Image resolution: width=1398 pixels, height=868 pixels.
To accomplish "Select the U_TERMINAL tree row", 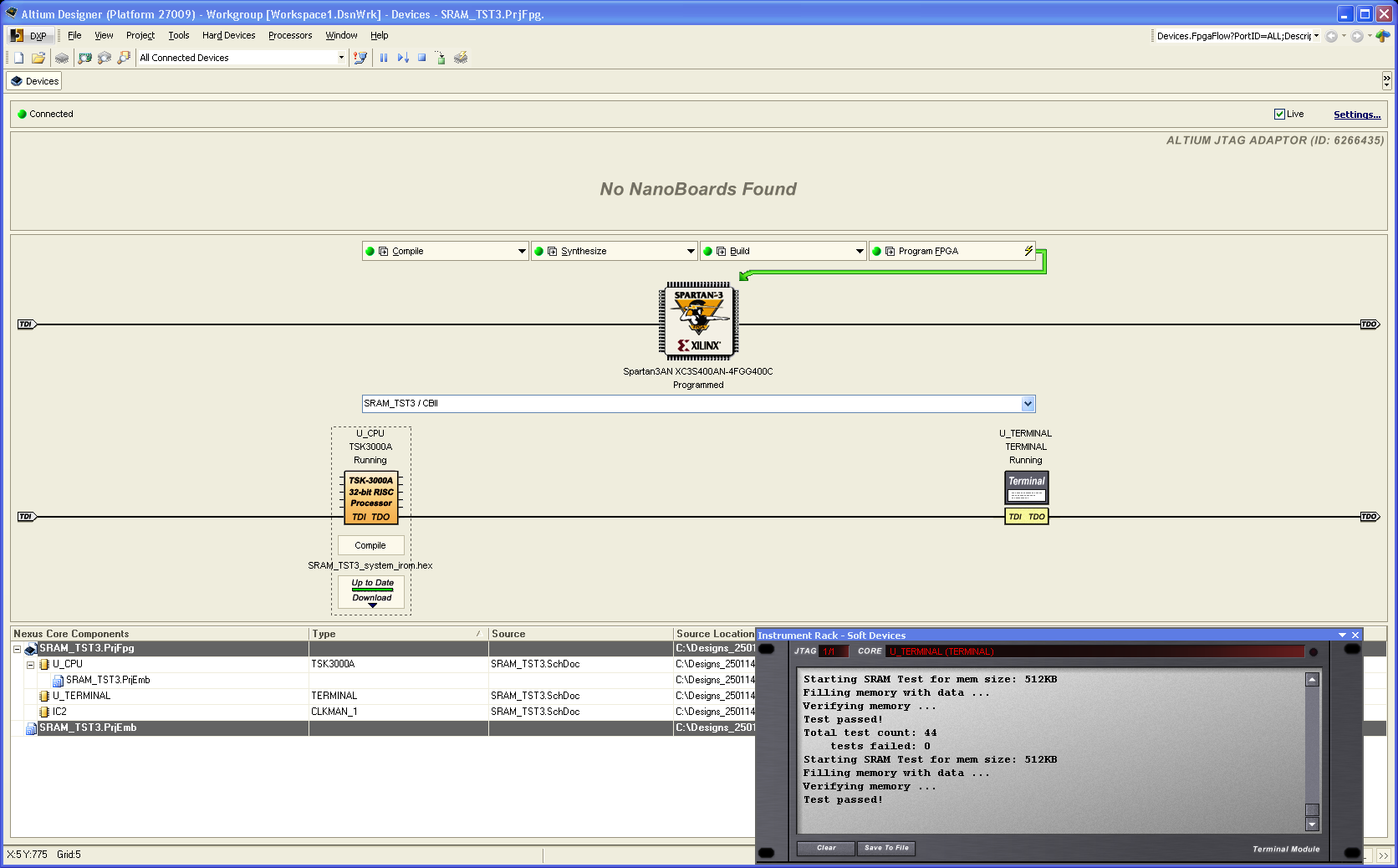I will [81, 696].
